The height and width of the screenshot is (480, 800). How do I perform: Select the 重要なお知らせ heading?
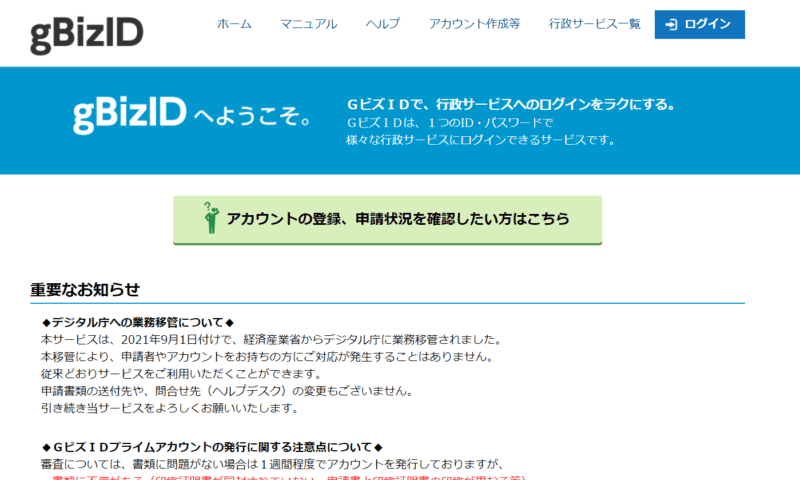point(85,290)
